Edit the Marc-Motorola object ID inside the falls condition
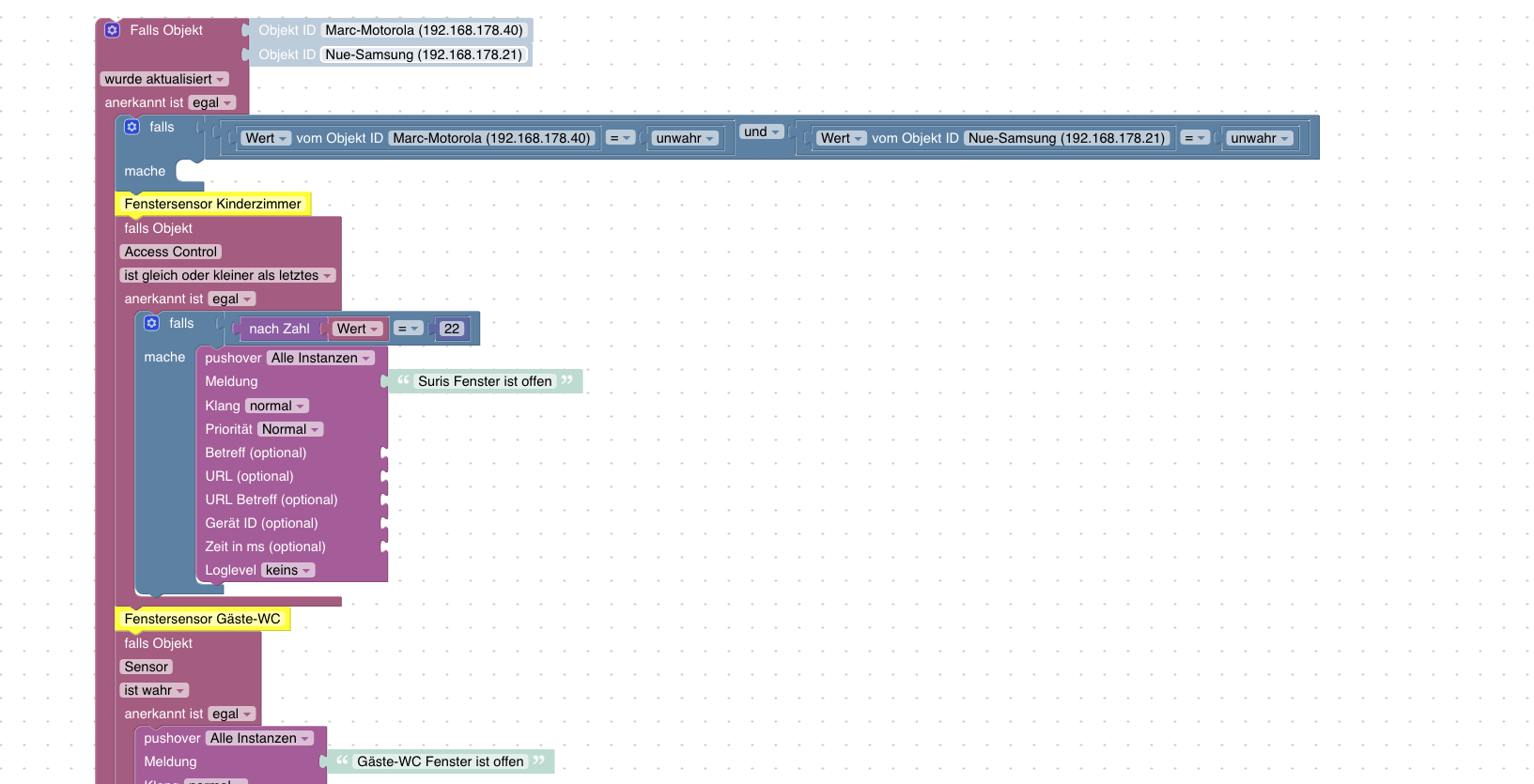The height and width of the screenshot is (784, 1534). click(491, 138)
